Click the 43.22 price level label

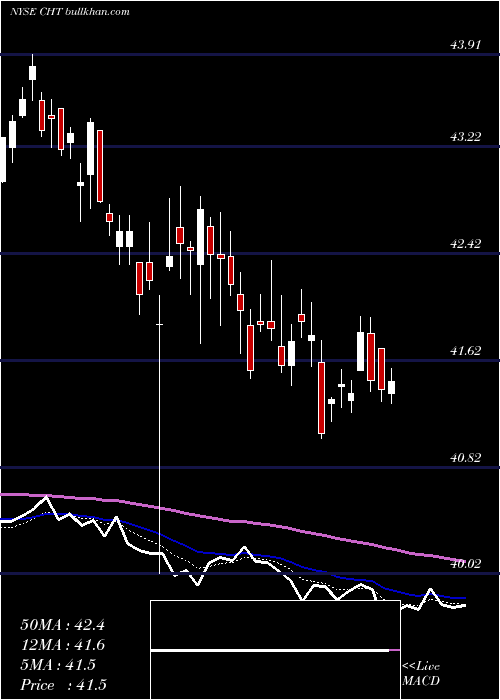pos(465,137)
